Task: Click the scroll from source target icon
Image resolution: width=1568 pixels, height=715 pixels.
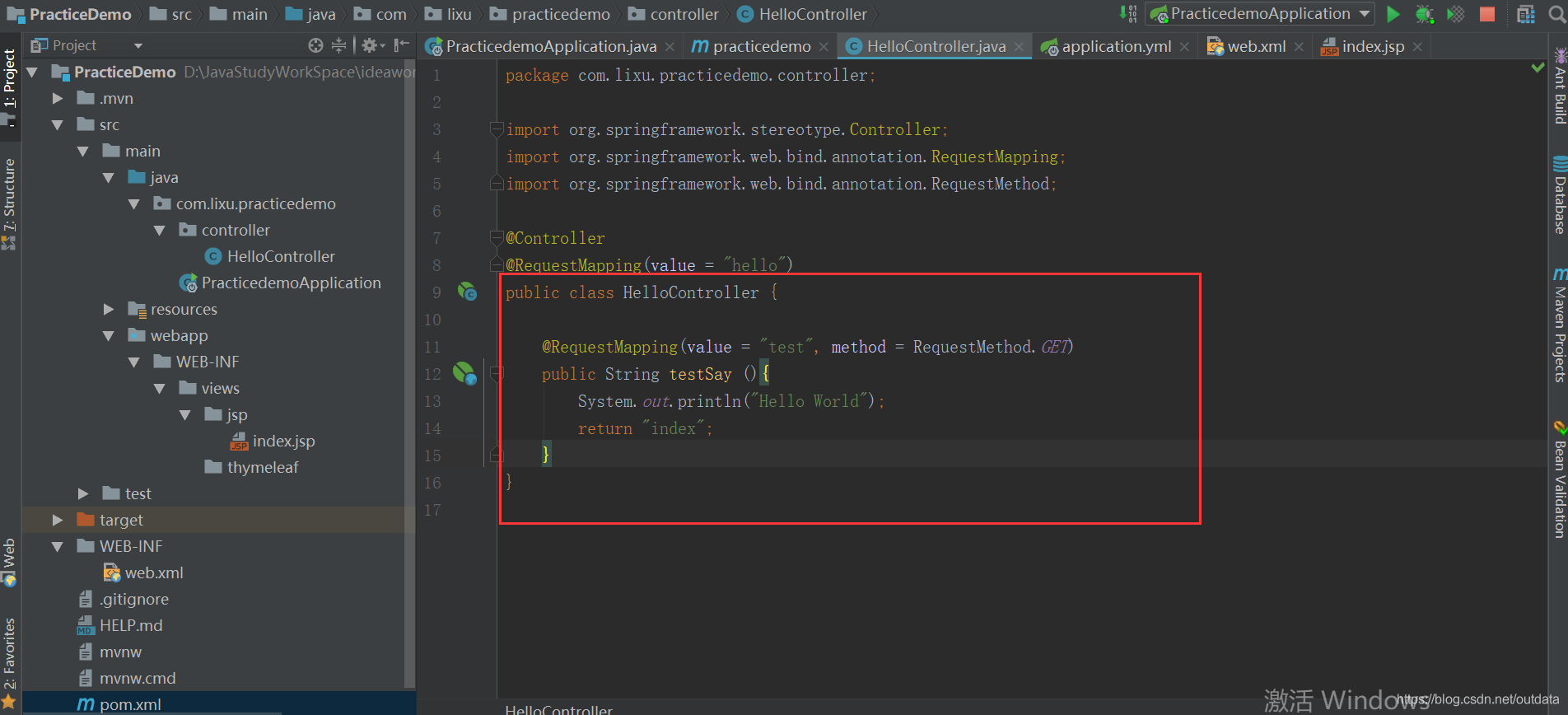Action: click(315, 45)
